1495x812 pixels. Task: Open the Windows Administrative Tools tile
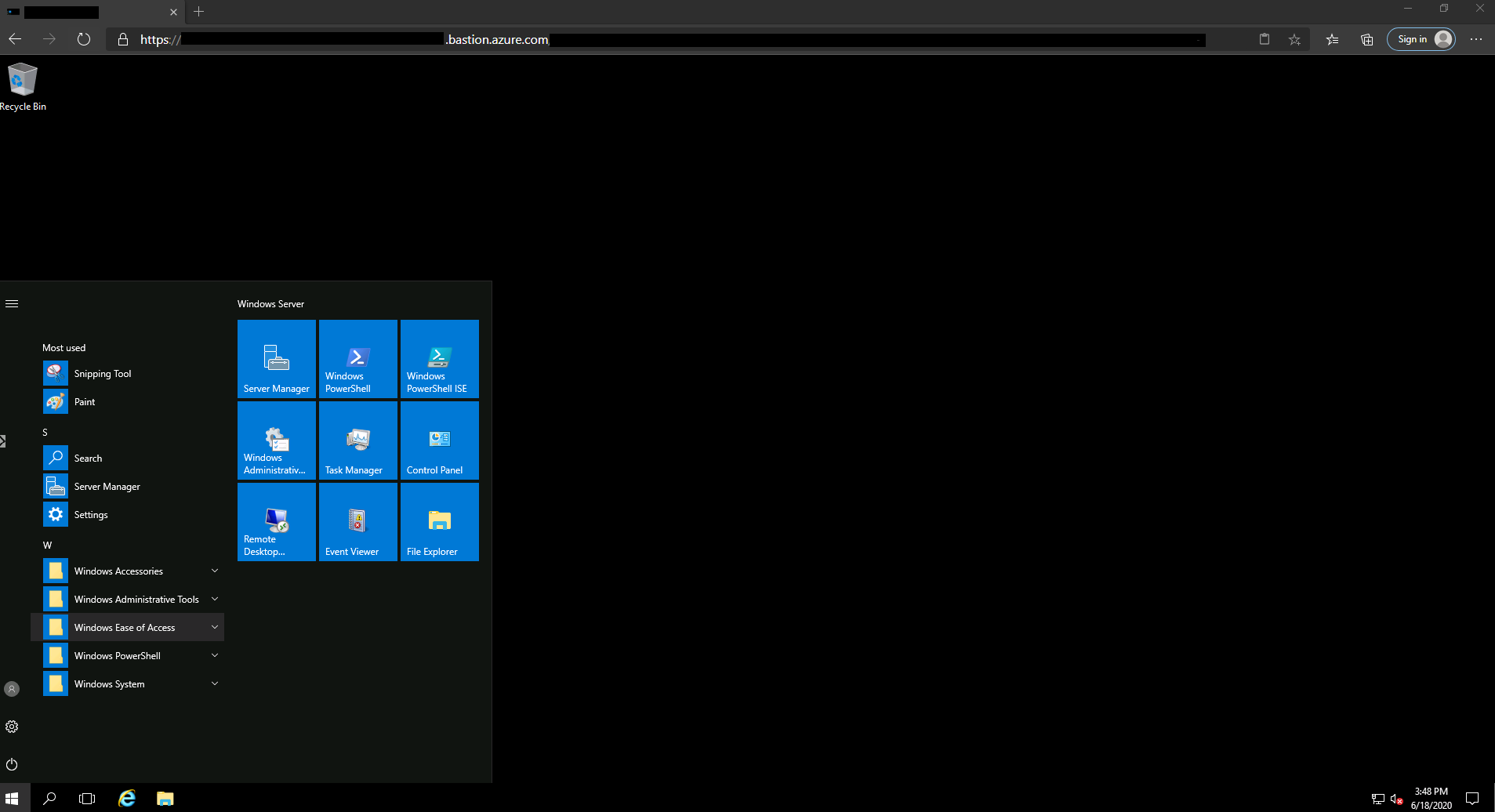coord(277,440)
